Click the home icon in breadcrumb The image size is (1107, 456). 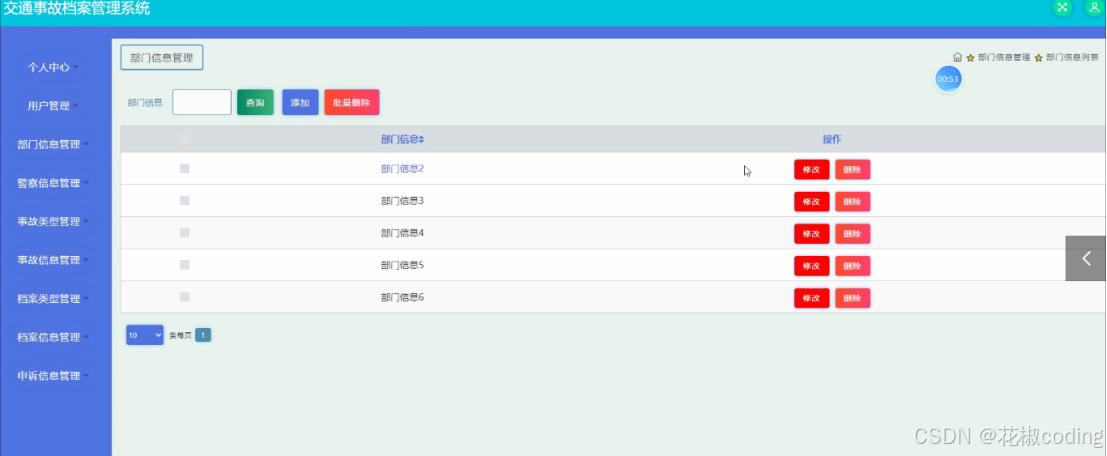957,57
